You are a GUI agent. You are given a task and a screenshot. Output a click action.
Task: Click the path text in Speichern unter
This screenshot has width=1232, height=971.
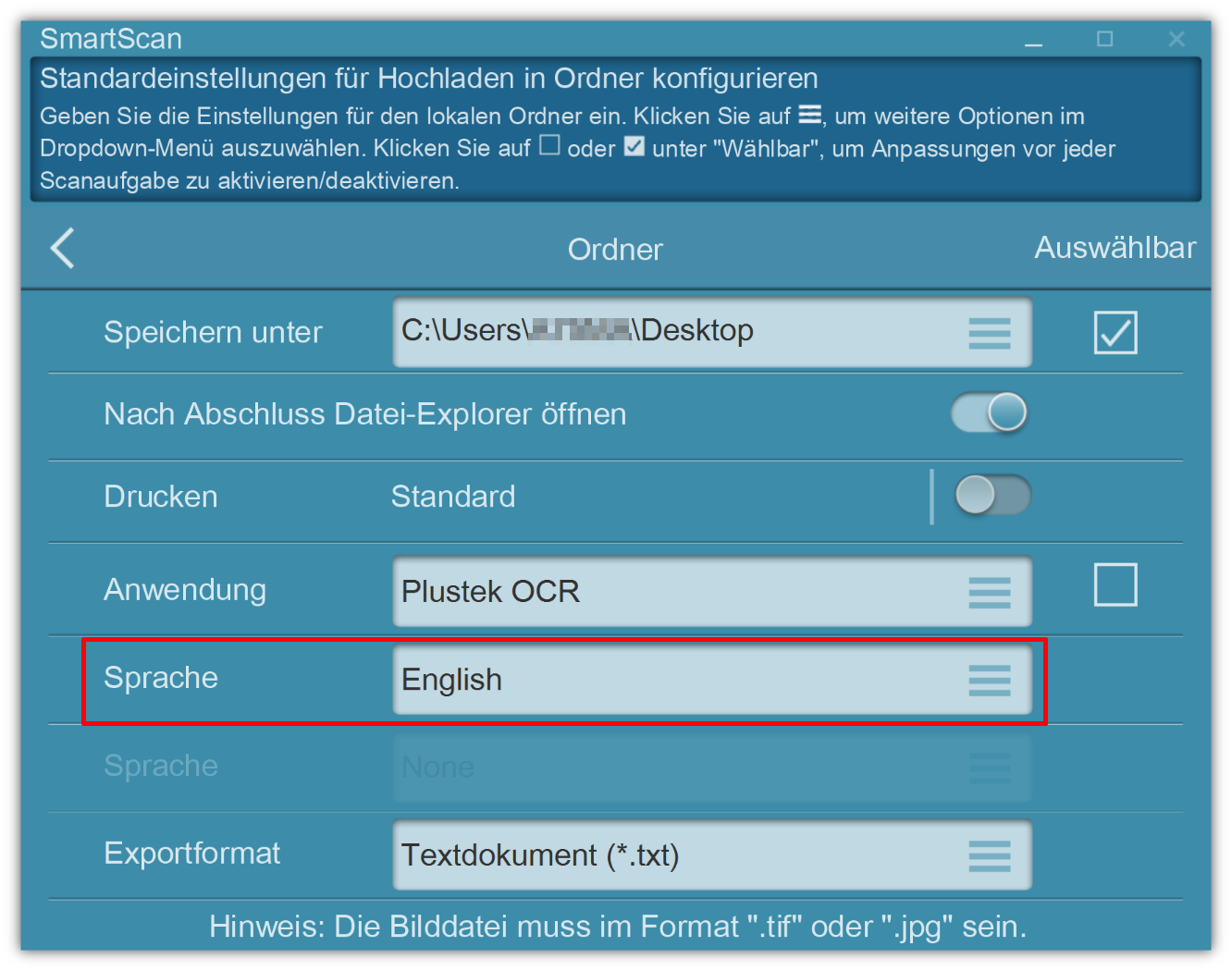(x=577, y=331)
